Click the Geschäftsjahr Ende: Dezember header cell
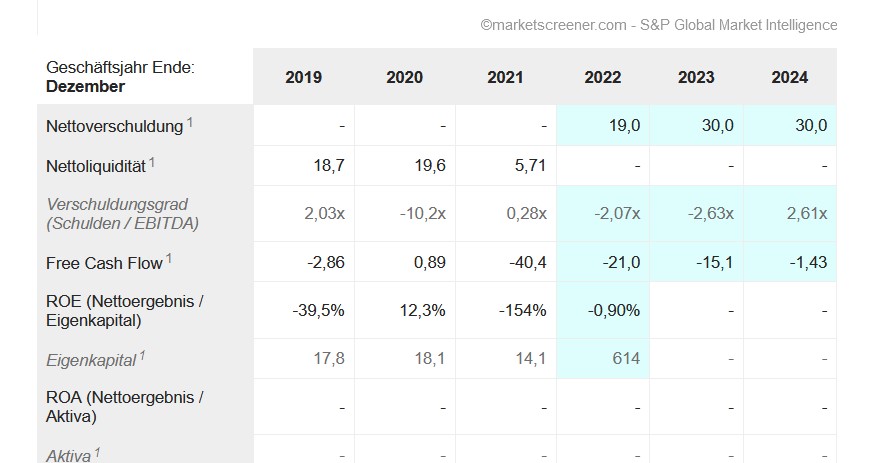Viewport: 873px width, 463px height. pos(120,77)
